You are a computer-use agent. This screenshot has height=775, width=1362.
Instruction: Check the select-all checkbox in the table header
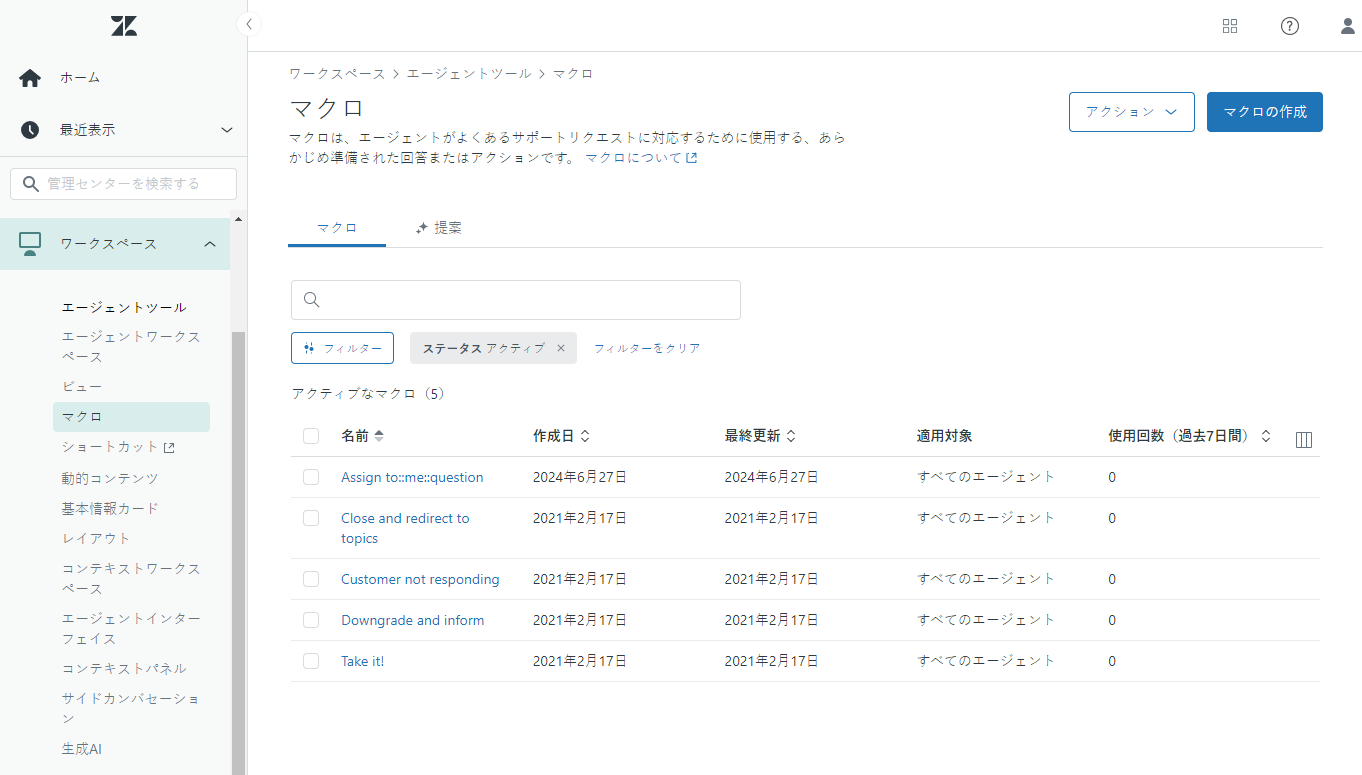[x=311, y=436]
